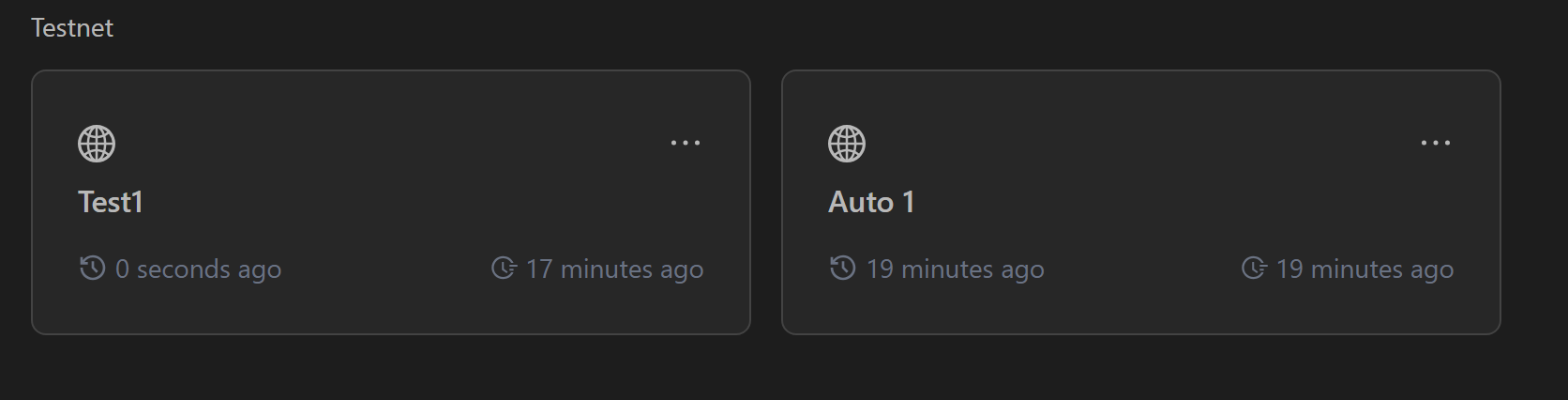This screenshot has height=400, width=1568.
Task: Click the "17 minutes ago" timestamp
Action: (614, 269)
